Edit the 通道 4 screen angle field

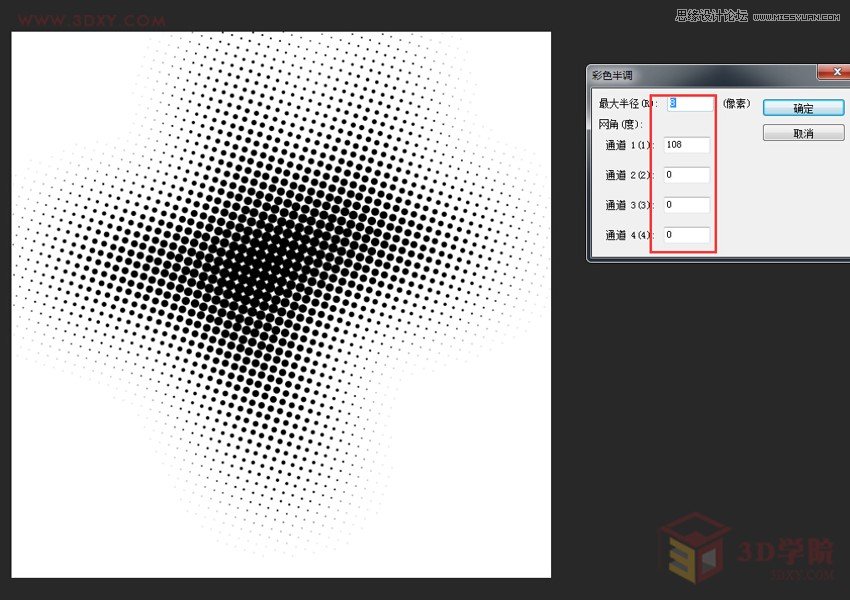coord(686,235)
